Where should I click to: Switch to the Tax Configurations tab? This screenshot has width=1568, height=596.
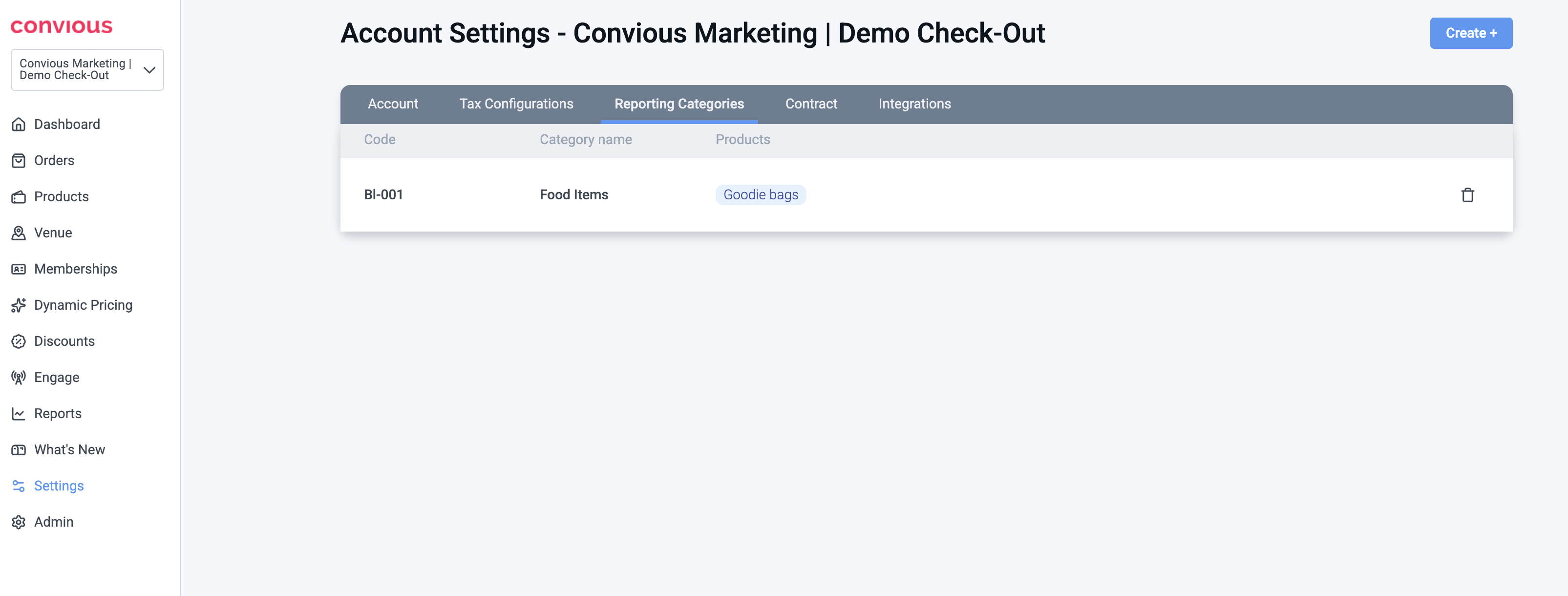pos(515,104)
